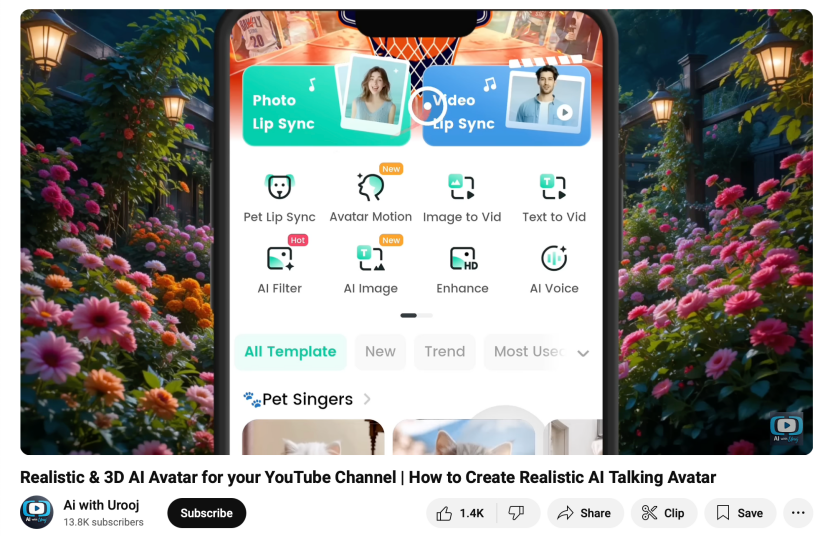Expand the Pet Singers section arrow
The height and width of the screenshot is (536, 830).
tap(367, 399)
